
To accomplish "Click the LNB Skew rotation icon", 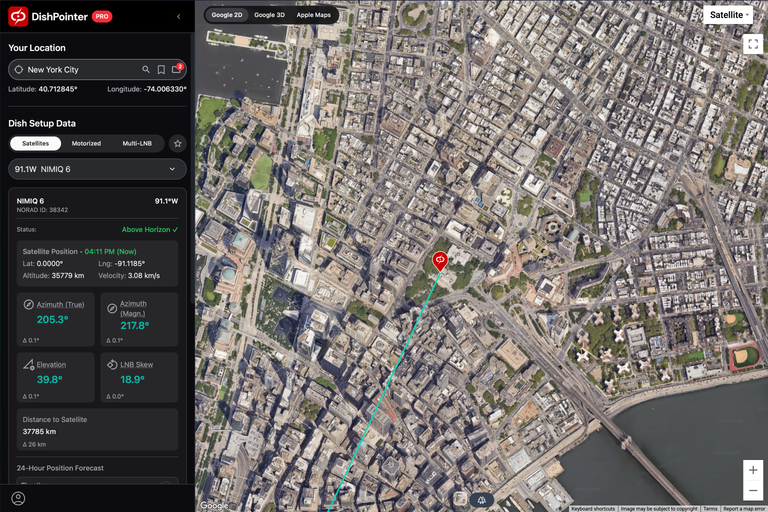I will (x=112, y=365).
